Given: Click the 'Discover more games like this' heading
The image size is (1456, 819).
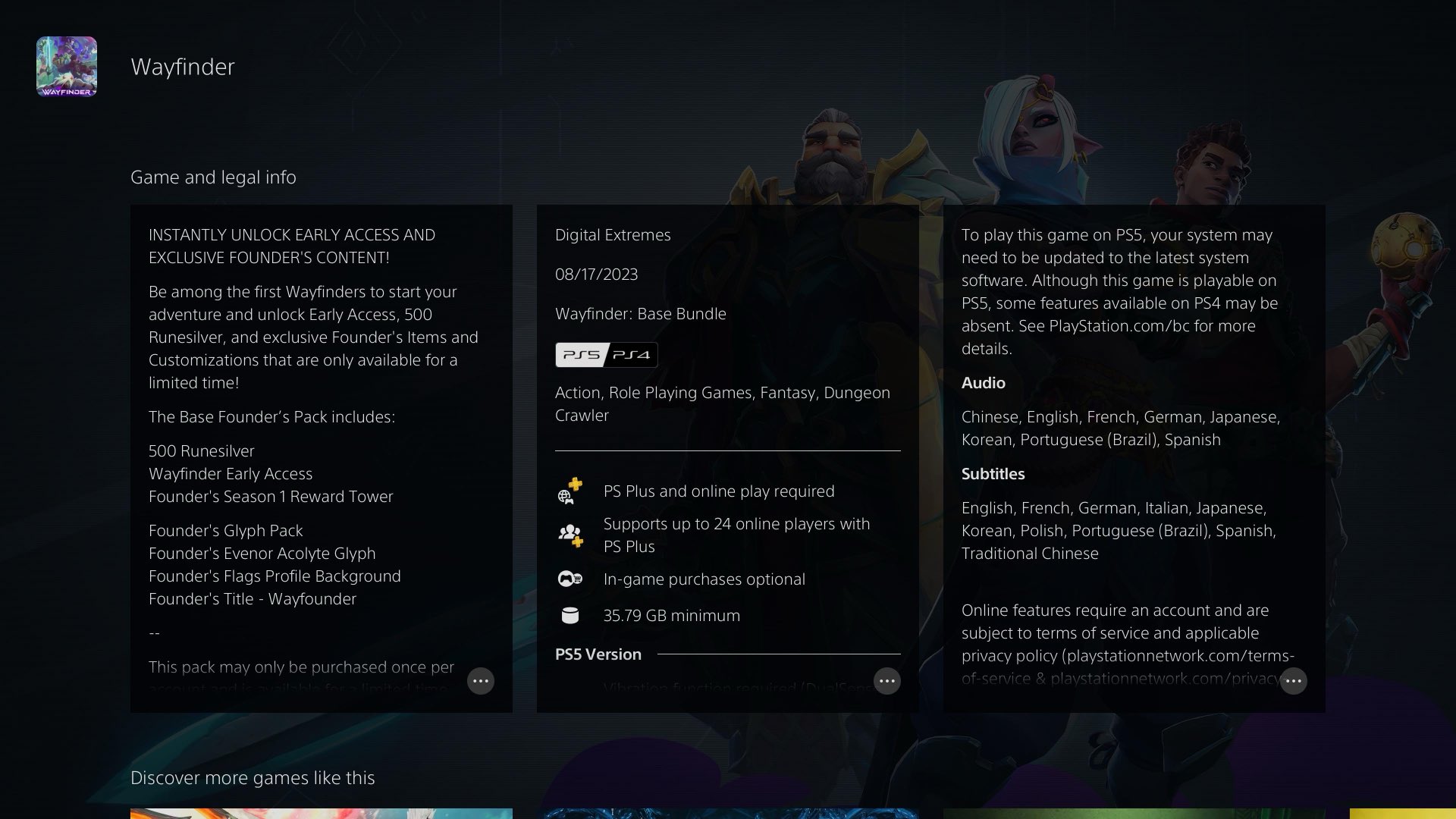Looking at the screenshot, I should click(x=253, y=778).
